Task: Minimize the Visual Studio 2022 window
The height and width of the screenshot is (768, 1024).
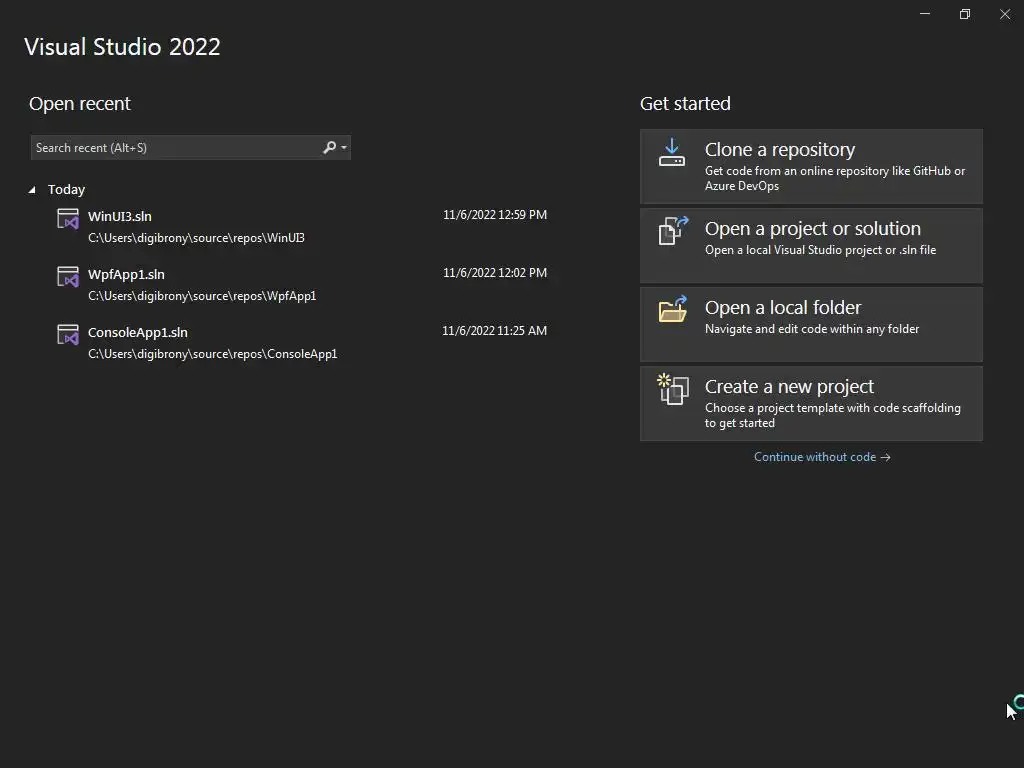Action: point(925,14)
